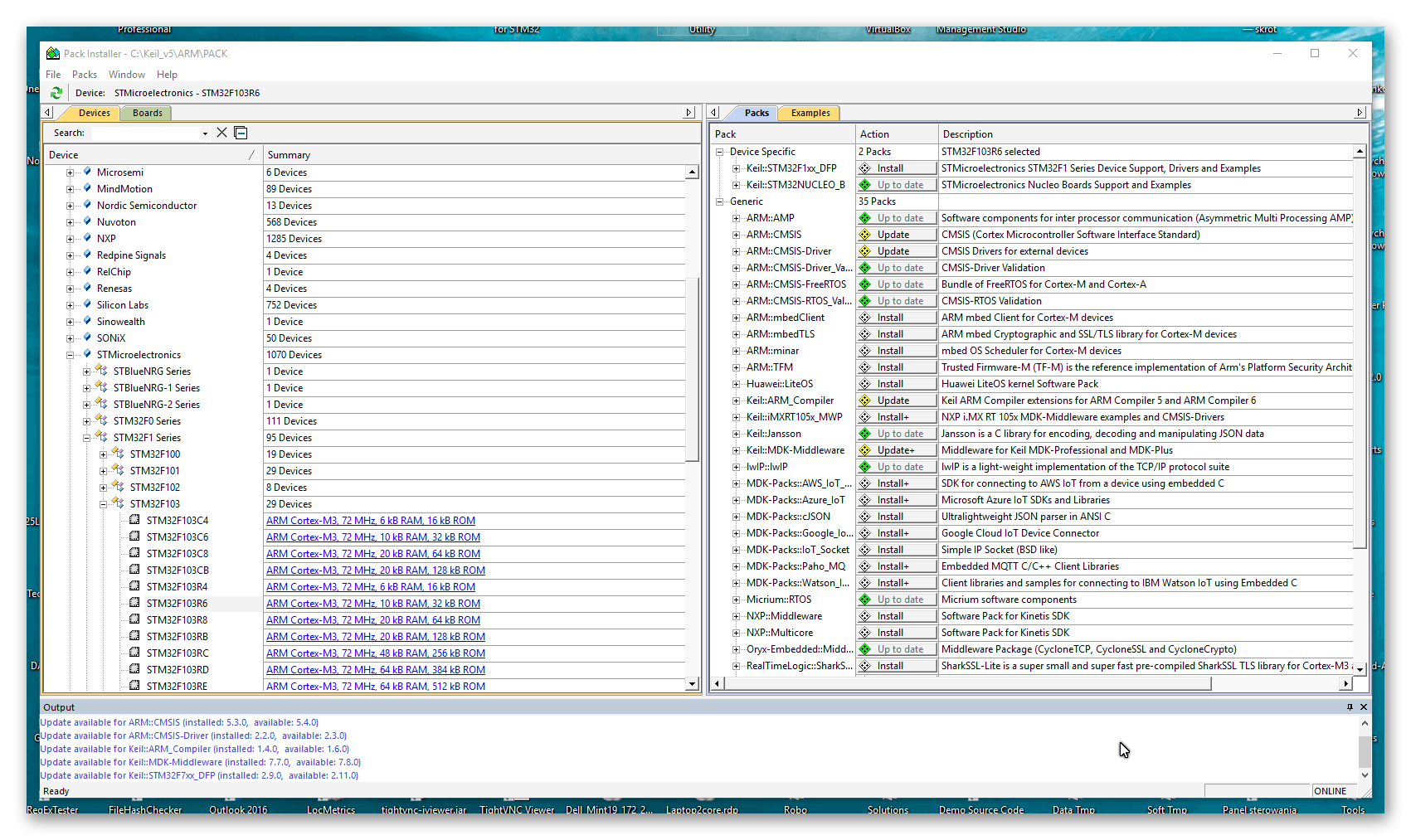Click the STBlueNRG Series family icon
Screen dimensions: 1411x840
tap(101, 371)
